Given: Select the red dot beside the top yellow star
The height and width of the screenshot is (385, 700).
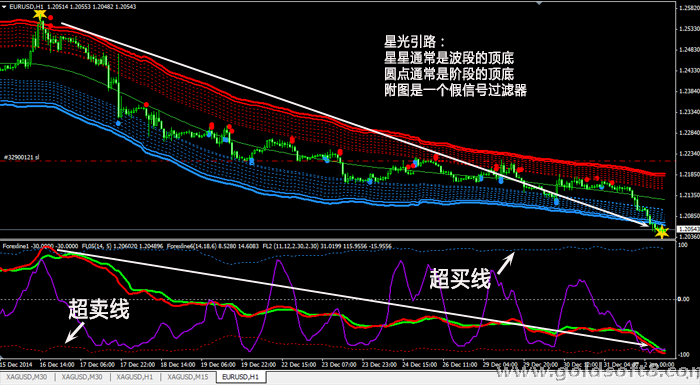Looking at the screenshot, I should coord(51,18).
